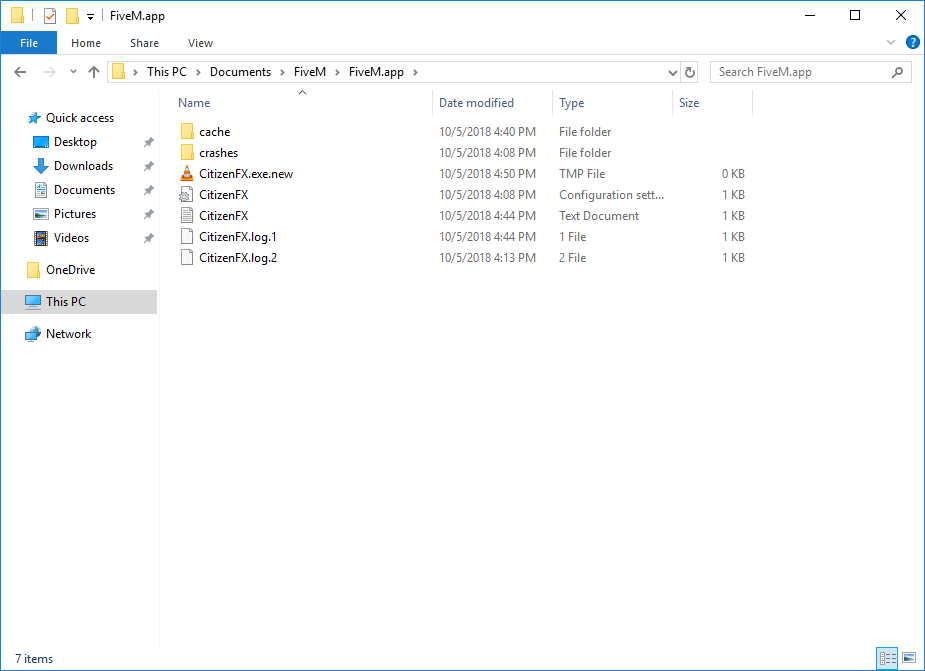The height and width of the screenshot is (671, 925).
Task: Click the Configuration sett... type cell
Action: click(x=611, y=195)
